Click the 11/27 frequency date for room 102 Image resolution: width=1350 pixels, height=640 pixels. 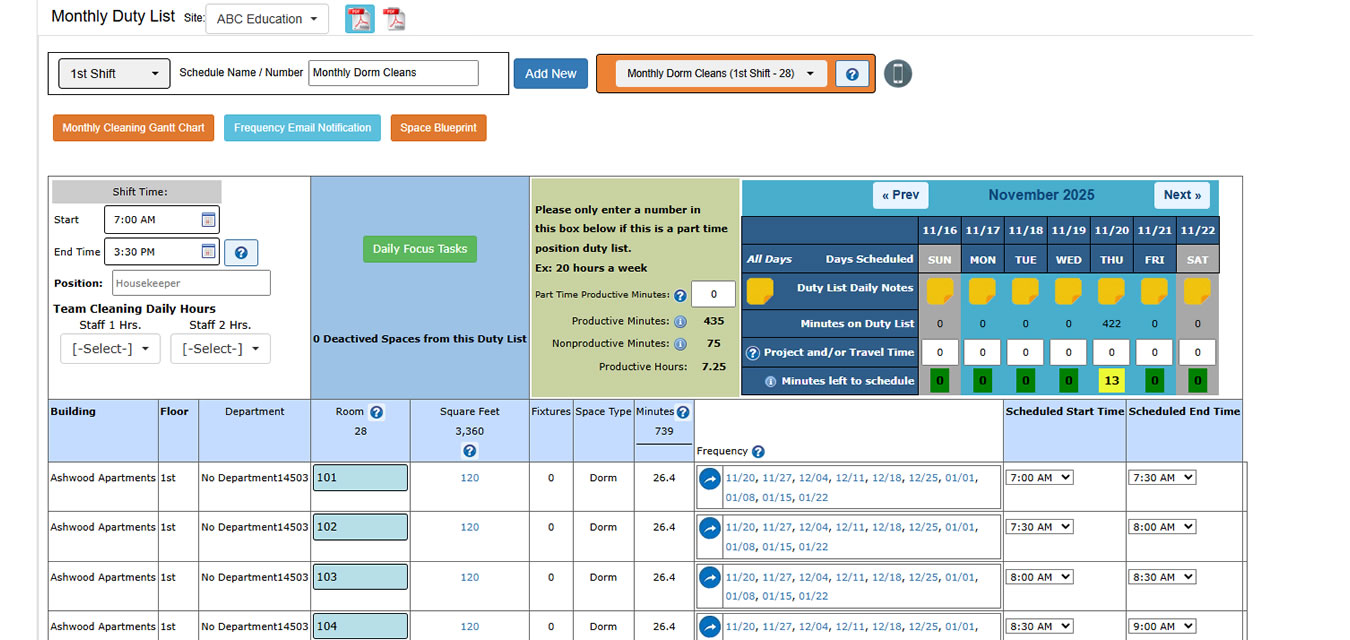[776, 527]
